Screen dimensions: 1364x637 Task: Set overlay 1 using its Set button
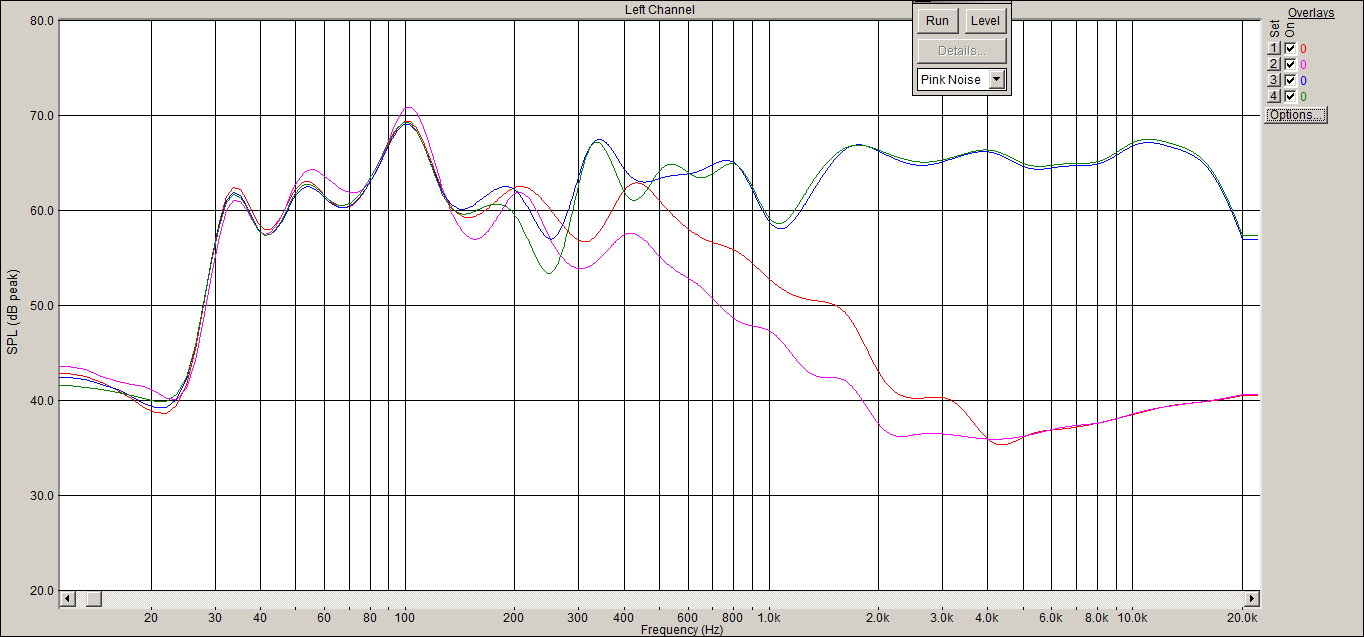(x=1274, y=48)
